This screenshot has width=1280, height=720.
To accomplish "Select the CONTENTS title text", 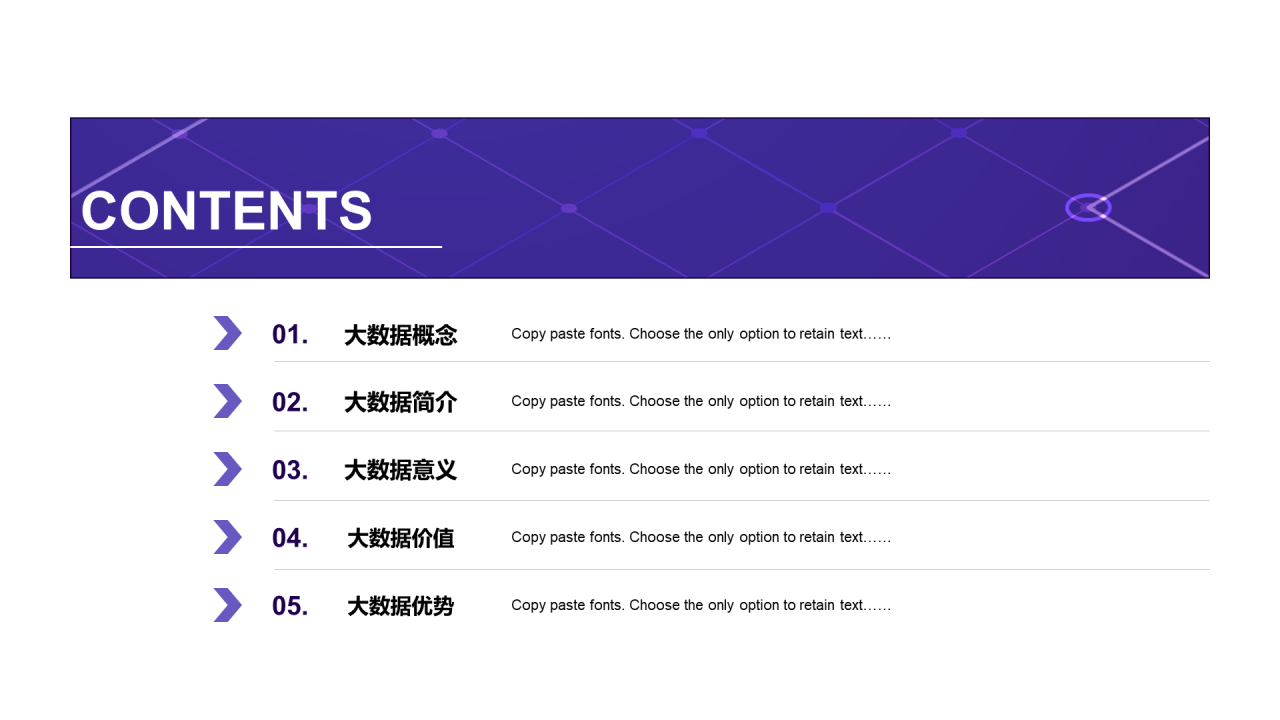I will [227, 211].
